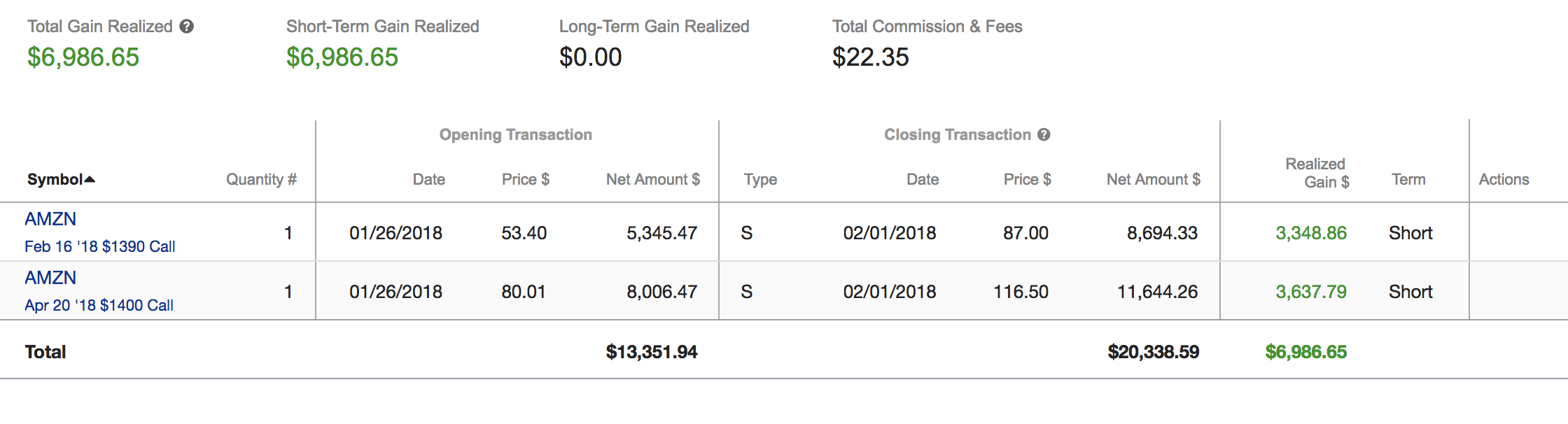
Task: Click opening Net Amount $ header
Action: (652, 180)
